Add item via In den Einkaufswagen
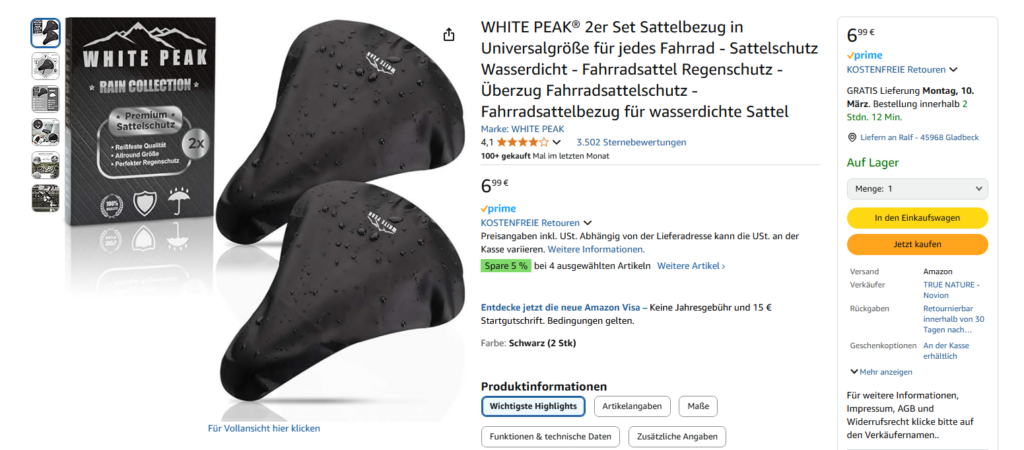Screen dimensions: 1024x450 [917, 218]
